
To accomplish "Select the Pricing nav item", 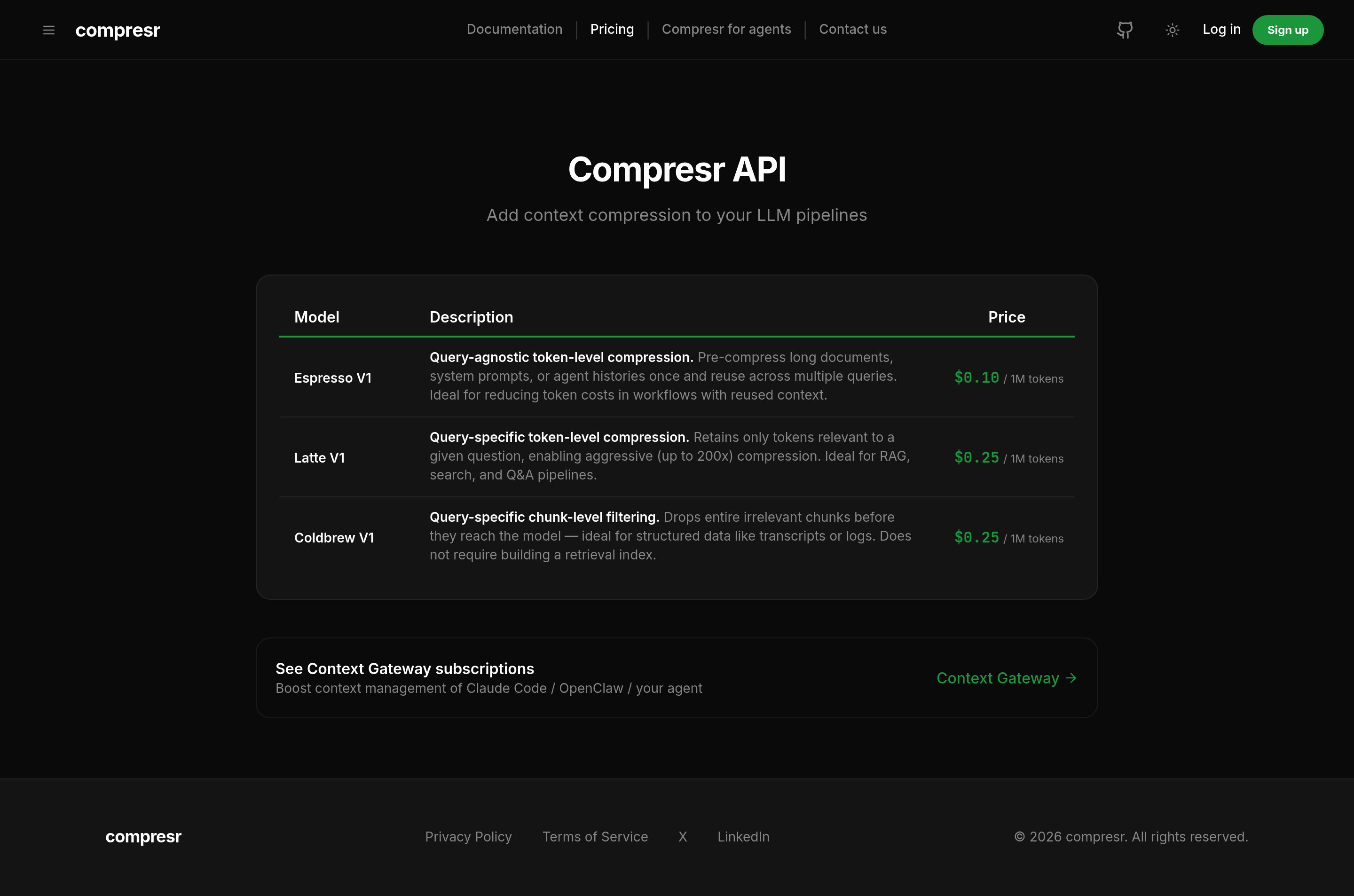I will [612, 29].
